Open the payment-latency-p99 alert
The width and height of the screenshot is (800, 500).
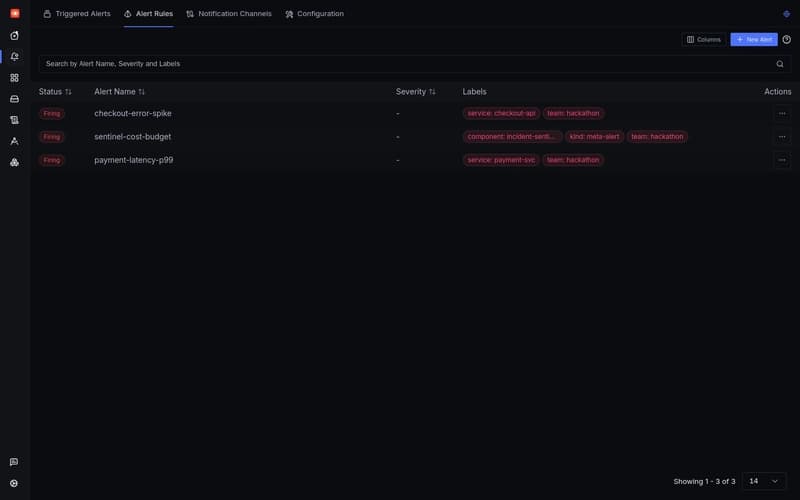(134, 160)
